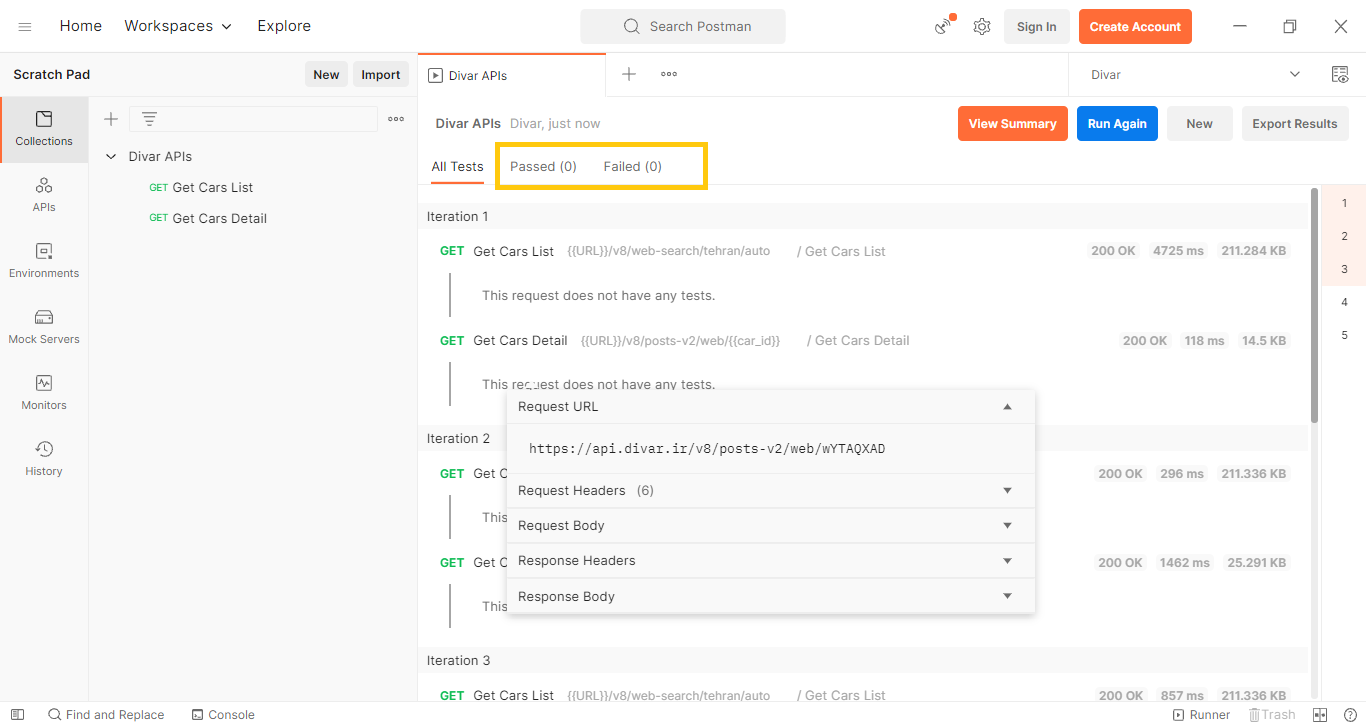Viewport: 1366px width, 727px height.
Task: Jump to iteration 5 in sidebar
Action: [1344, 335]
